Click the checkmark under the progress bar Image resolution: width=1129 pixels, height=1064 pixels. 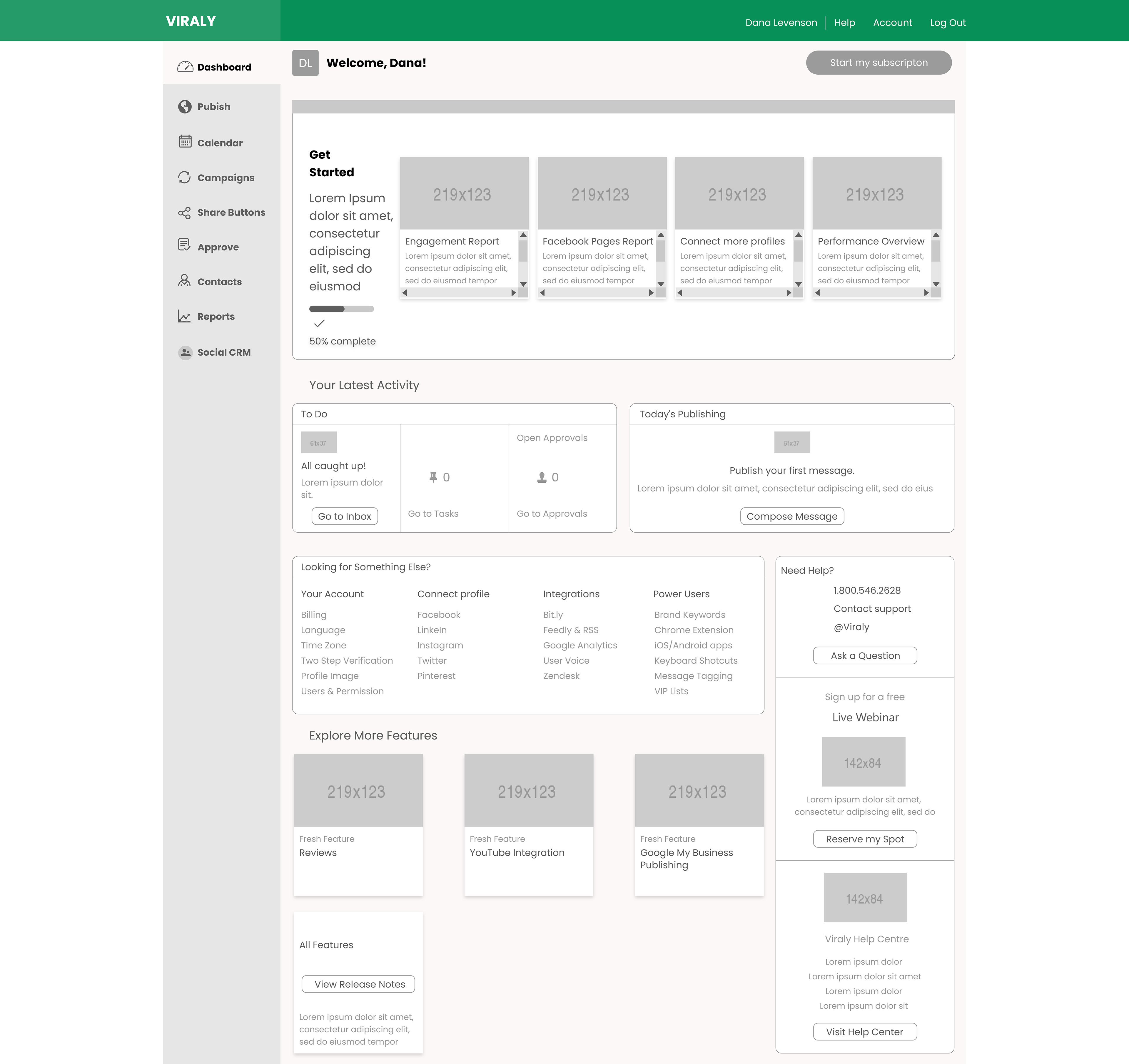tap(319, 323)
